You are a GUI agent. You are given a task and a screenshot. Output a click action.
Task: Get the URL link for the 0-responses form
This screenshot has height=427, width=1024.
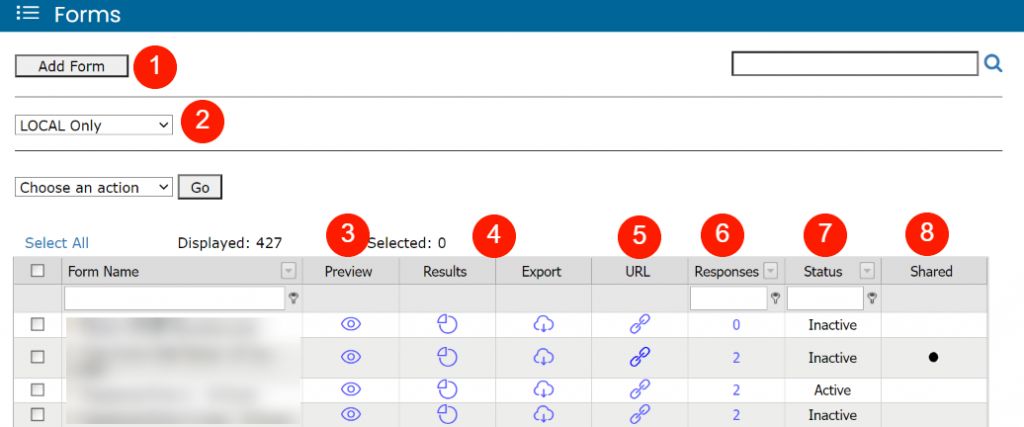pos(640,324)
